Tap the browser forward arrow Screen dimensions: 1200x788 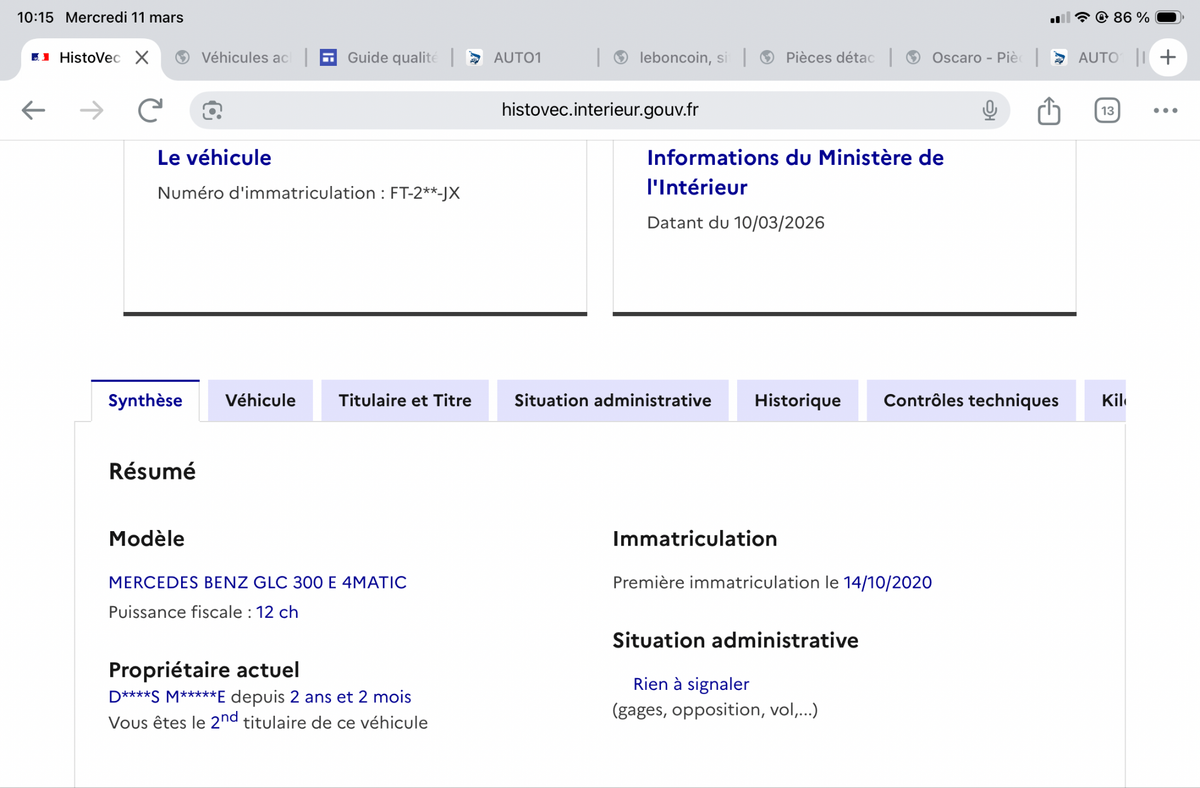(91, 110)
